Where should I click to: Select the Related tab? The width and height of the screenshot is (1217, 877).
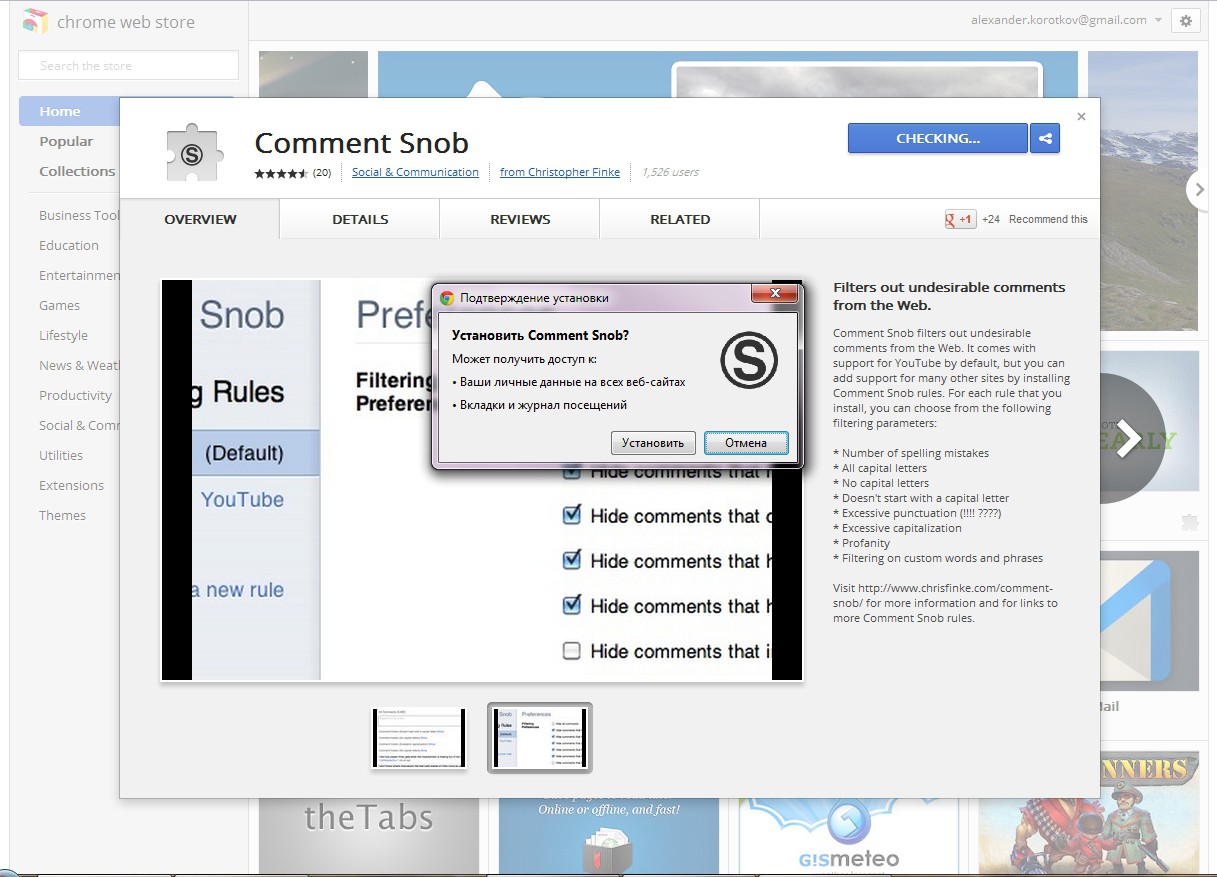680,219
